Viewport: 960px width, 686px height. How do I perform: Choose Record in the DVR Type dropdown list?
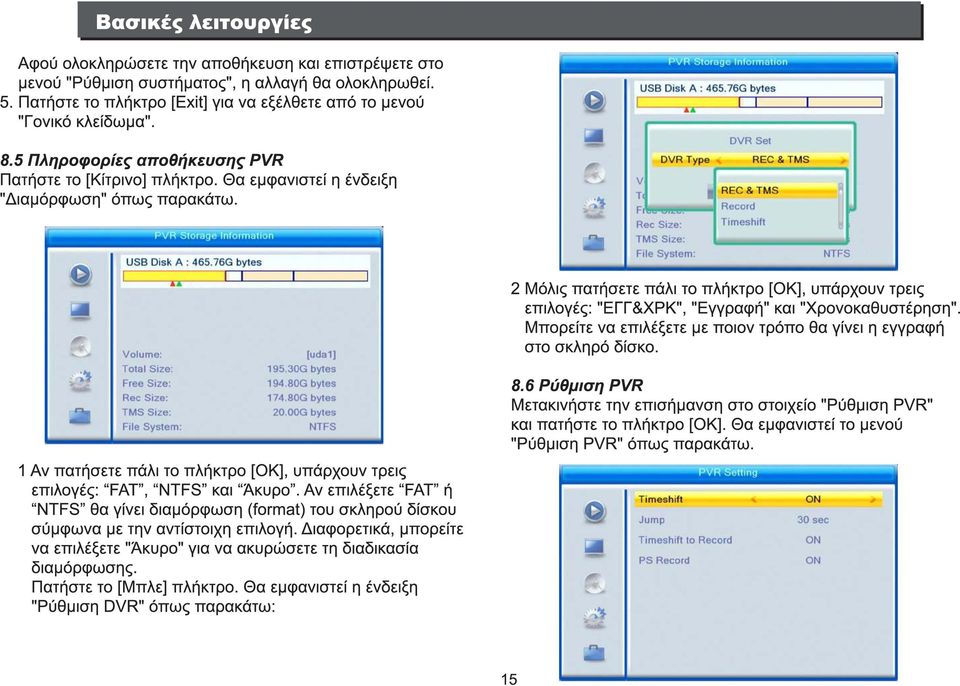pyautogui.click(x=738, y=206)
